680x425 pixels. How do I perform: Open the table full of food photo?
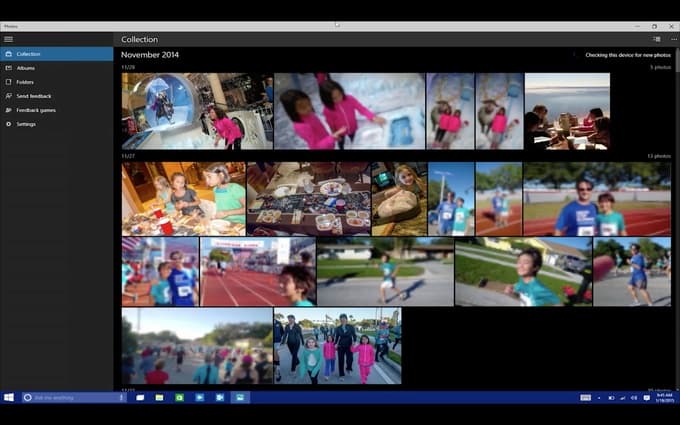pyautogui.click(x=309, y=199)
